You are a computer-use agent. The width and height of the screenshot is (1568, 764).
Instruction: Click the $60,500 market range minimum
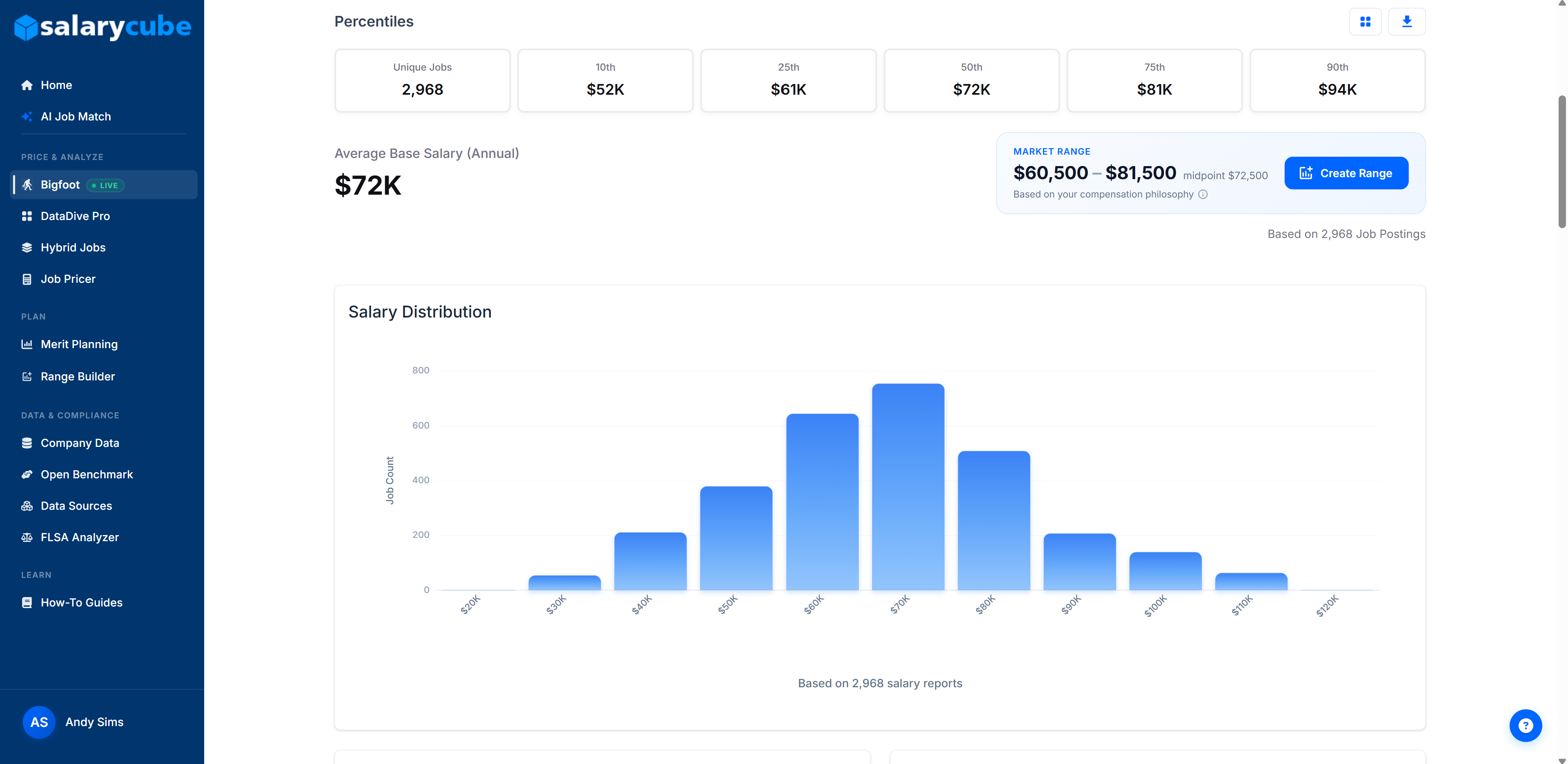click(x=1051, y=173)
